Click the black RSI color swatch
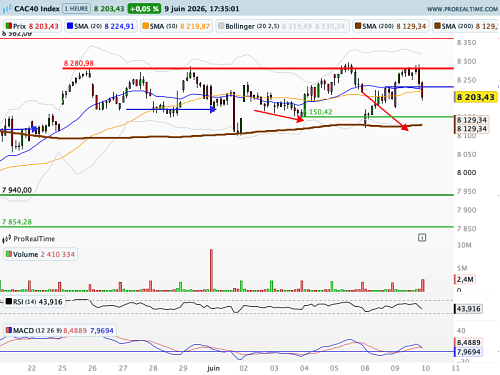500x375 pixels. [x=9, y=302]
